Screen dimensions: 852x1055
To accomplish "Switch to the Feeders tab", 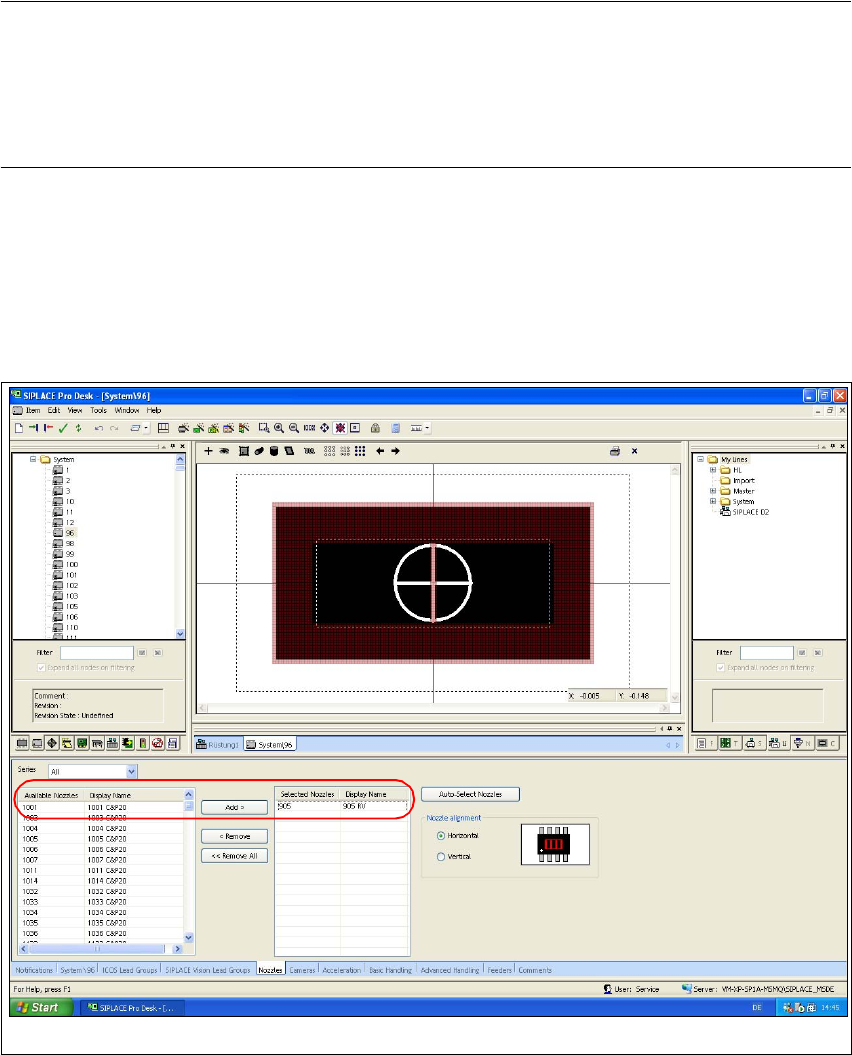I will (x=499, y=970).
